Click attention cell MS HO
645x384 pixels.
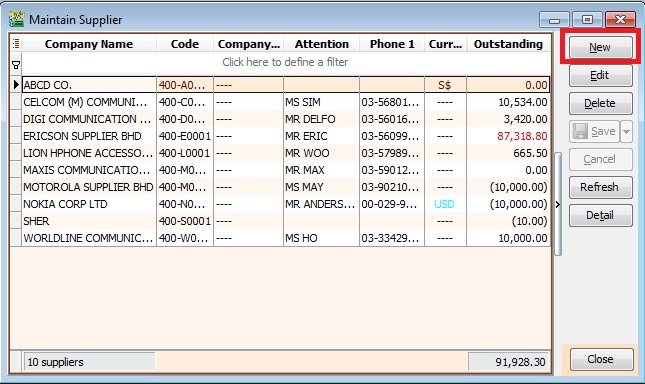click(321, 238)
